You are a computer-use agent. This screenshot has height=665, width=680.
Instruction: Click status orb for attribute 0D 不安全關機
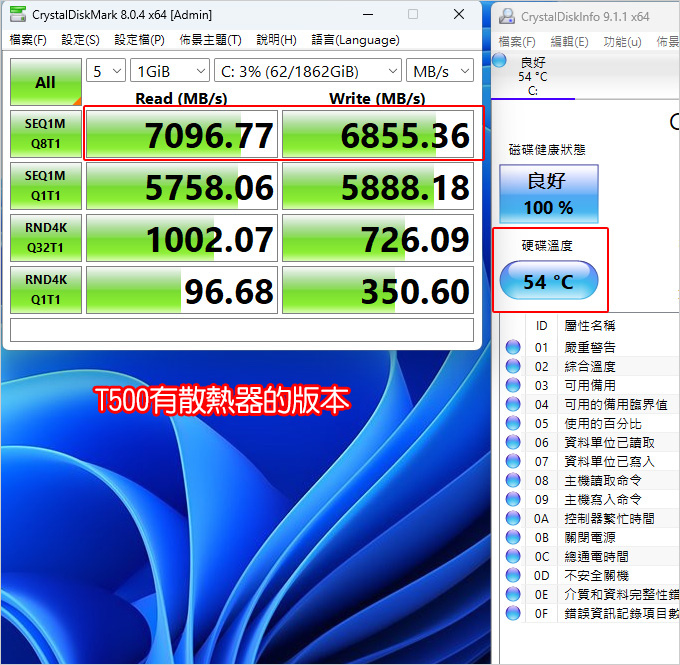pos(513,575)
